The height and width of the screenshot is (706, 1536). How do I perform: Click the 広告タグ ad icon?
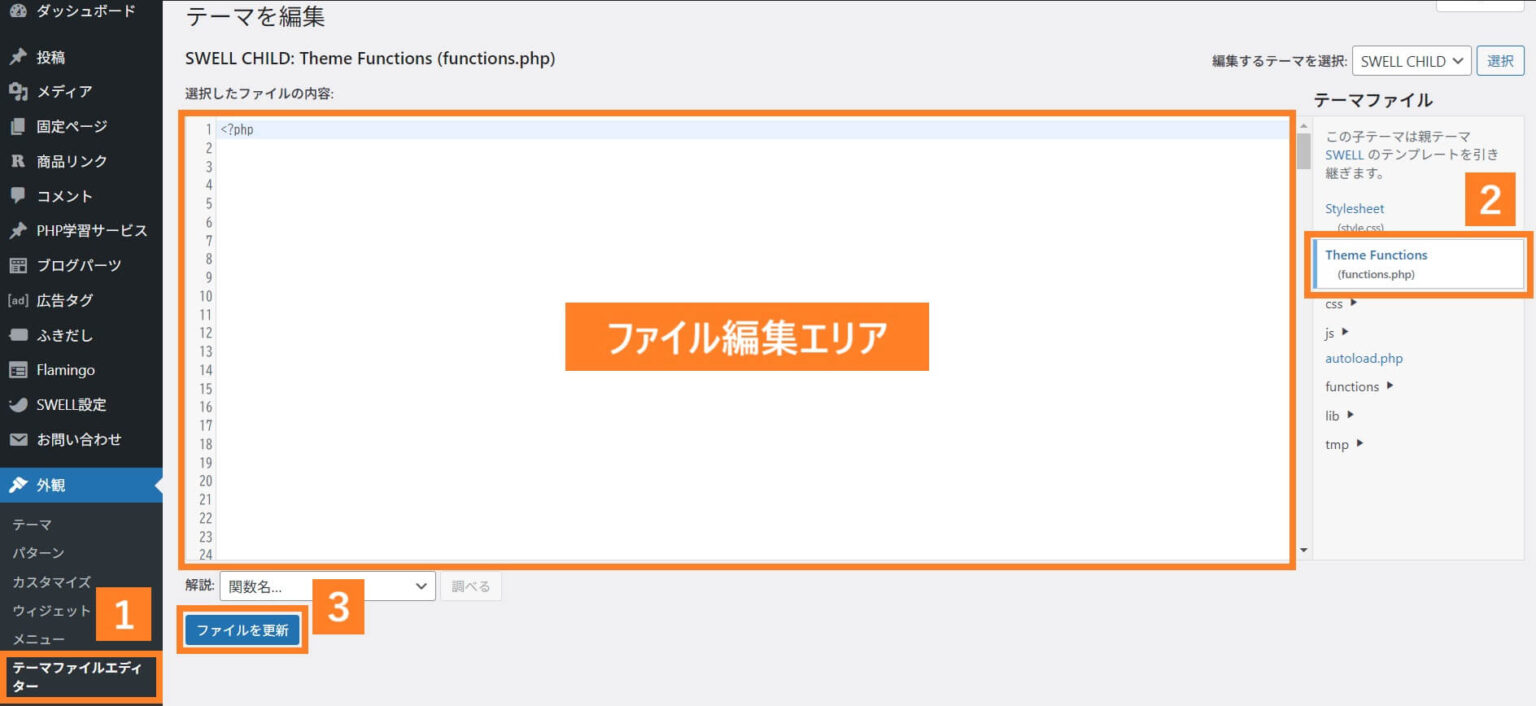pyautogui.click(x=18, y=300)
